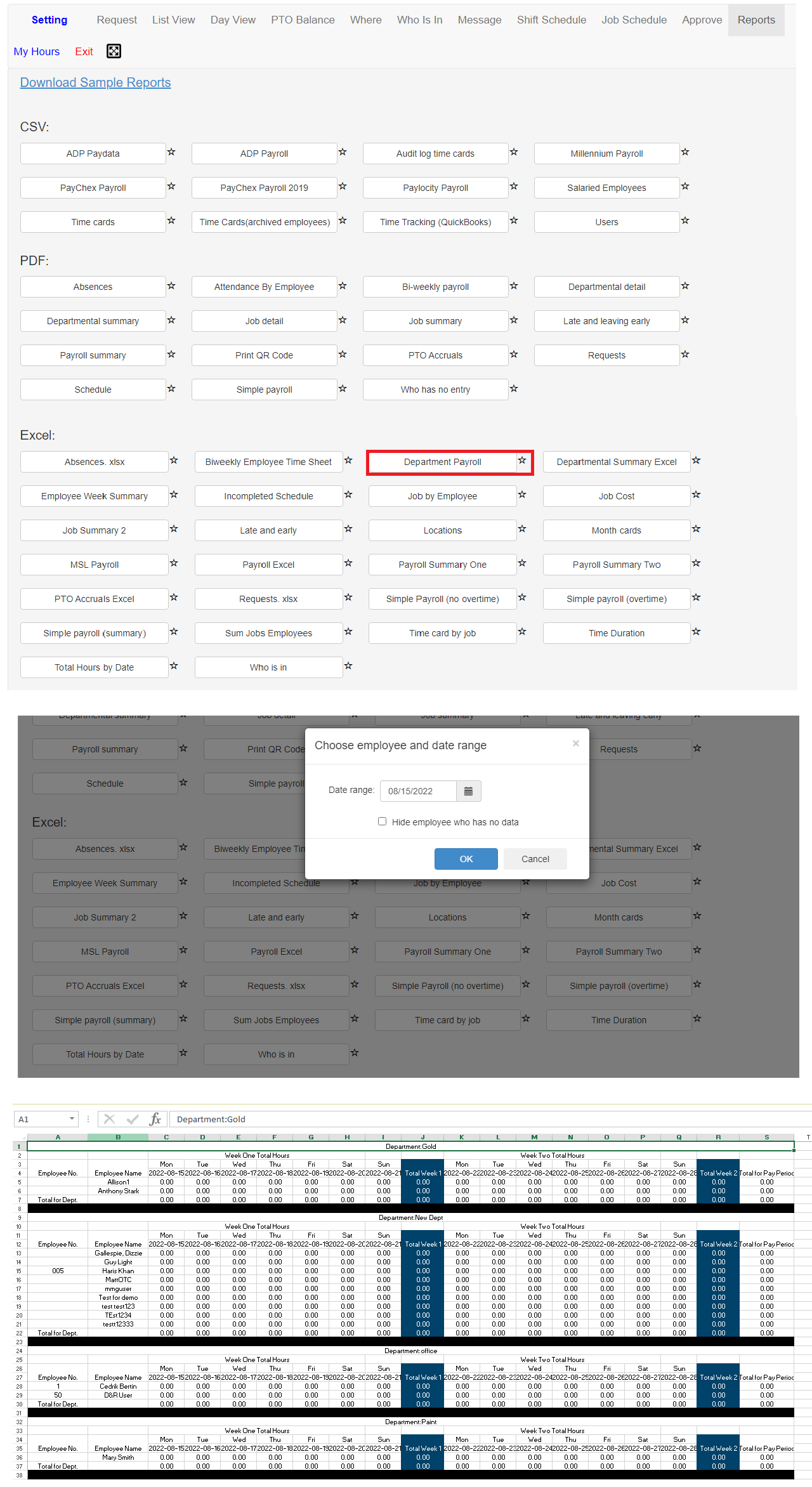Open the date range calendar picker
Viewport: 812px width, 1487px height.
pyautogui.click(x=469, y=791)
